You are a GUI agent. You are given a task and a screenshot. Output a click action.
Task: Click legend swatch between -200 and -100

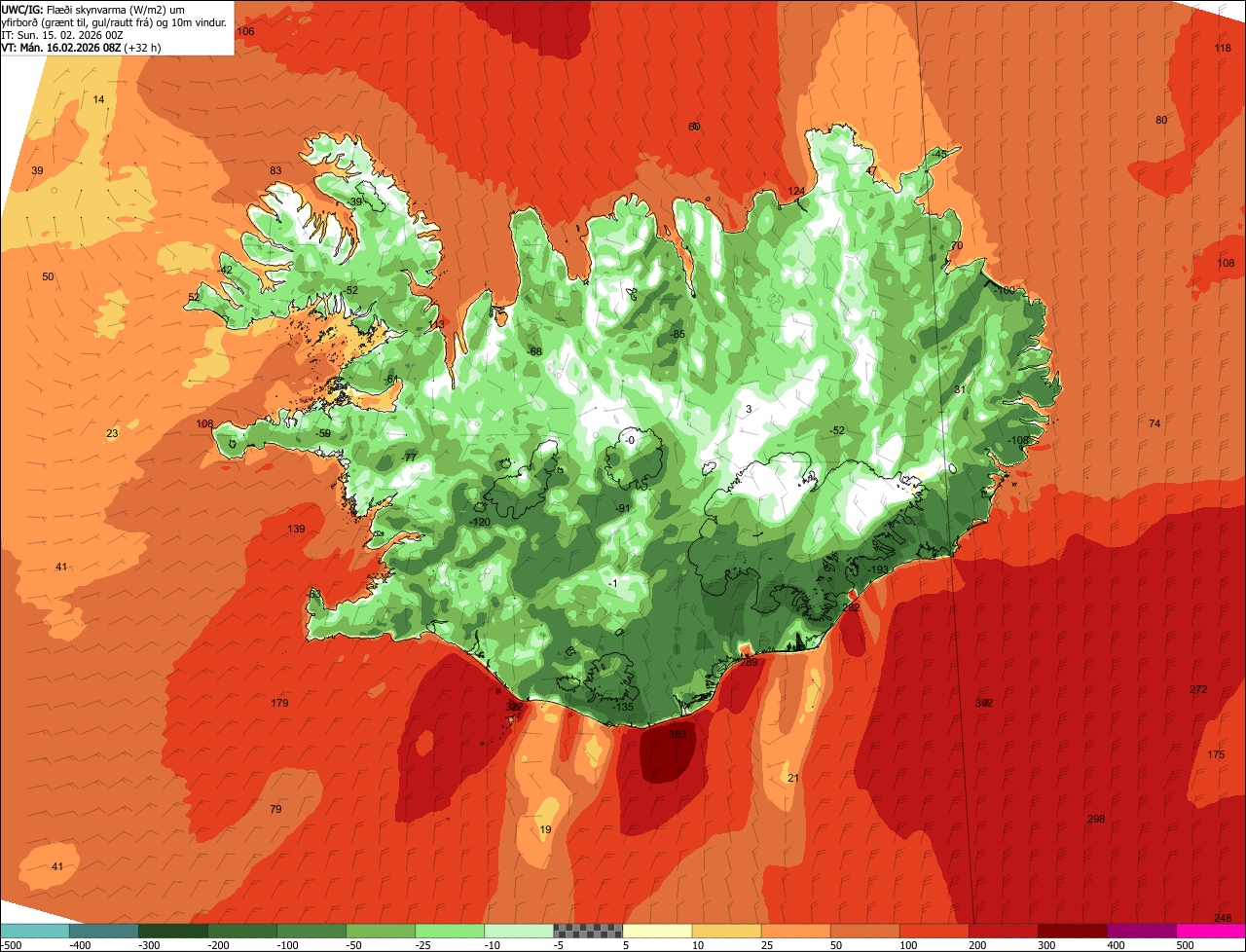tap(242, 930)
